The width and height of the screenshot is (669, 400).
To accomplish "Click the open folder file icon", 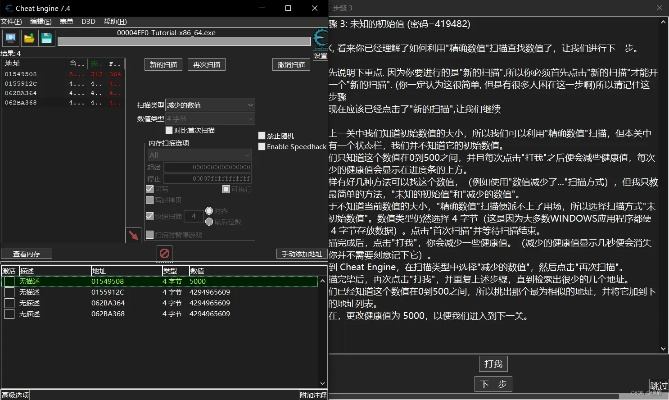I will (x=28, y=38).
